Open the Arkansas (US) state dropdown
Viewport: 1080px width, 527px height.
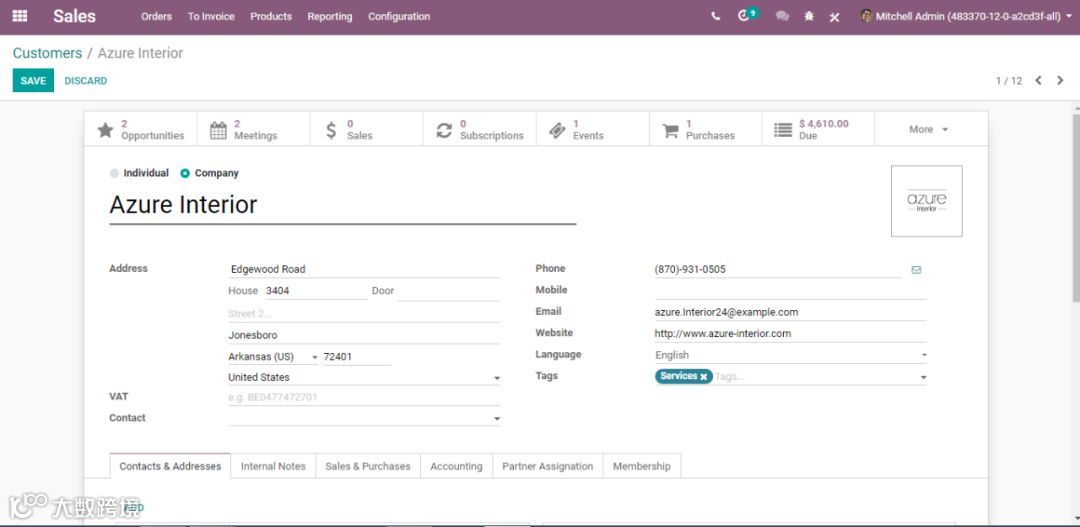tap(273, 357)
